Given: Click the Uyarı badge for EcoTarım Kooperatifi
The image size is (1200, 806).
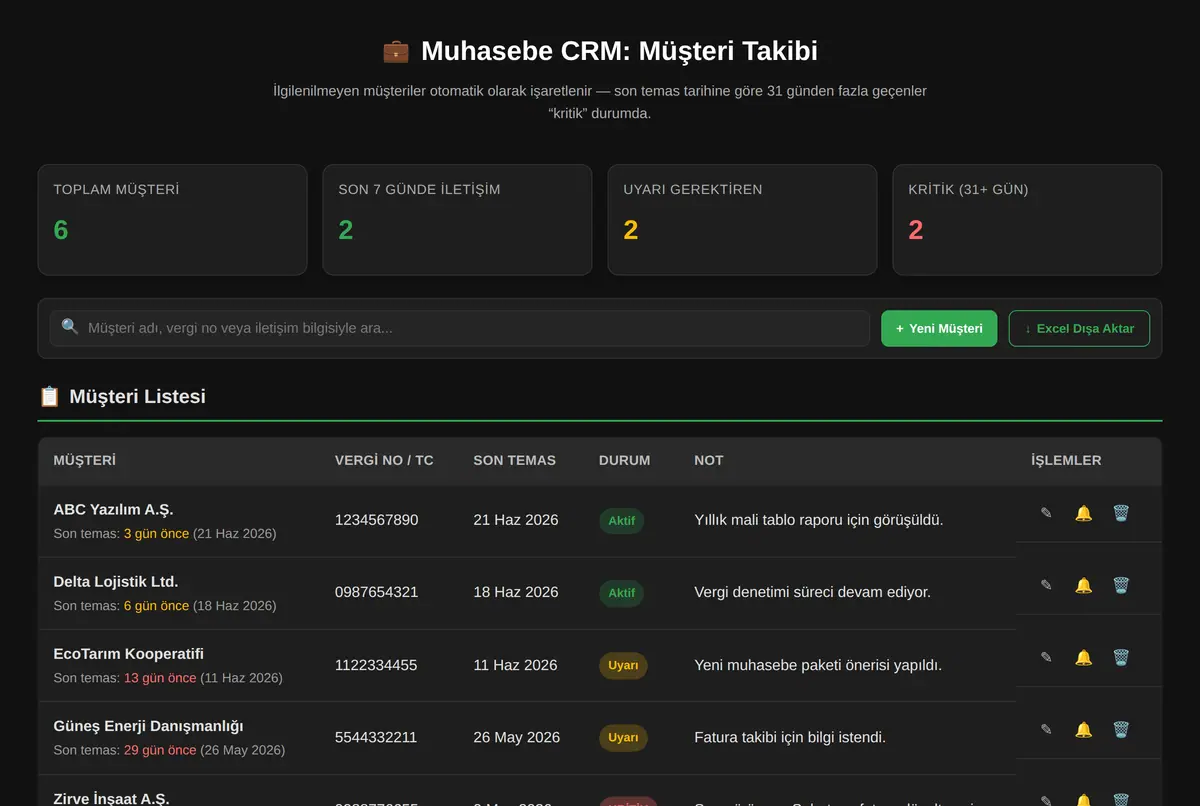Looking at the screenshot, I should pyautogui.click(x=623, y=665).
